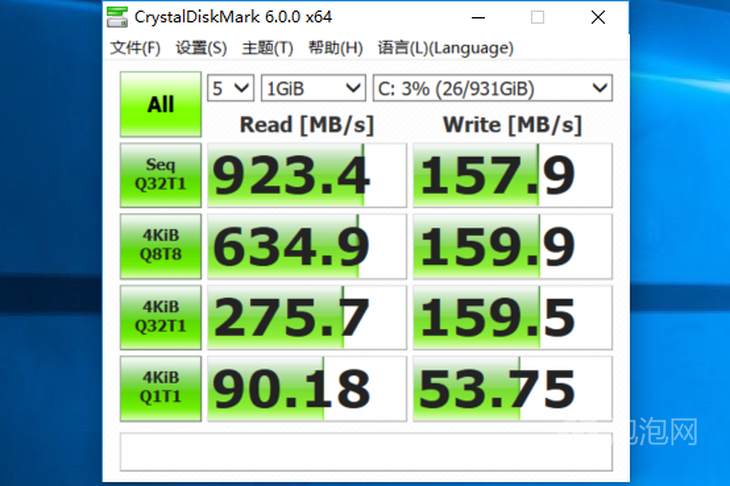
Task: Click the Read [MB/s] column header
Action: pos(307,125)
